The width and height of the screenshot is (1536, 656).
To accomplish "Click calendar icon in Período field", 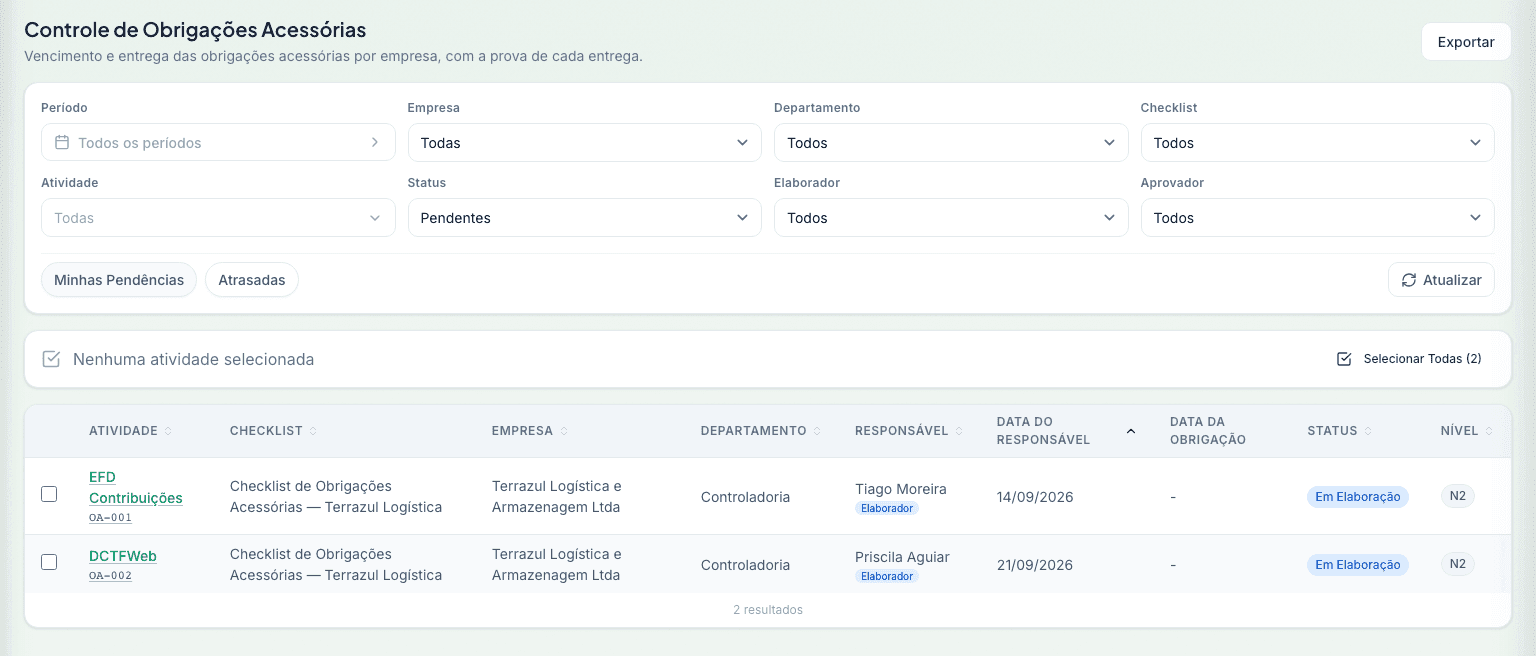I will click(x=62, y=142).
